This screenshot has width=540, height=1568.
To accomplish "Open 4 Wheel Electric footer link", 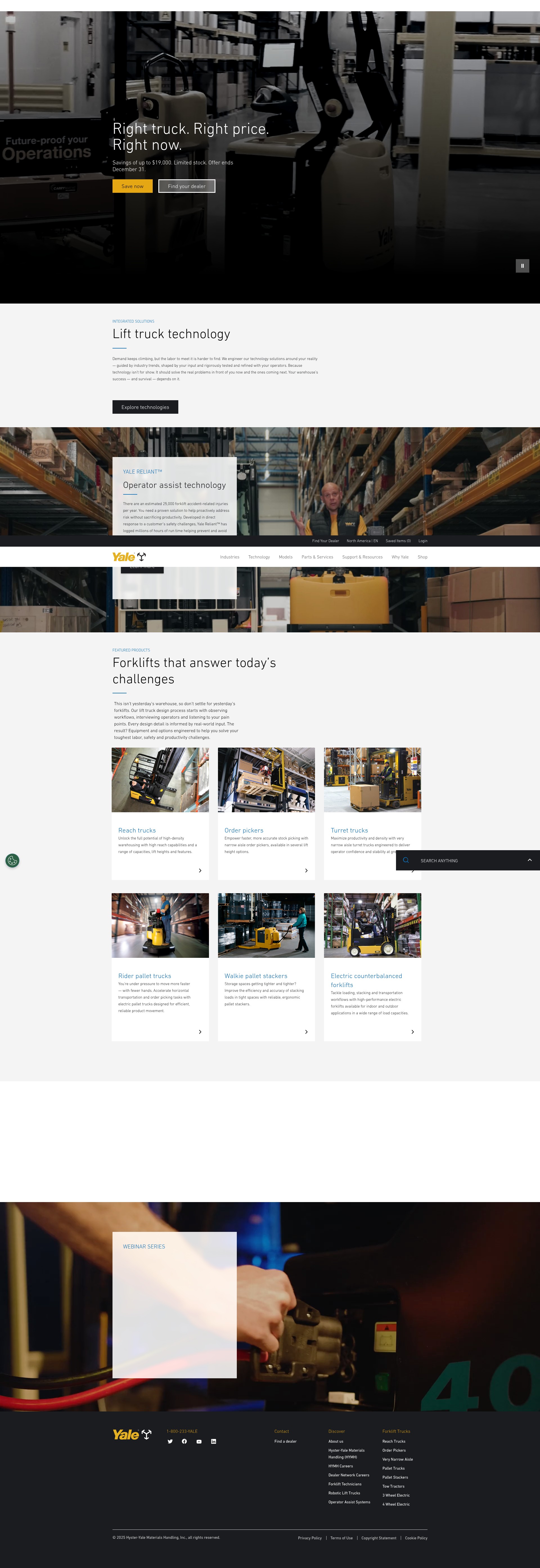I will [396, 1504].
